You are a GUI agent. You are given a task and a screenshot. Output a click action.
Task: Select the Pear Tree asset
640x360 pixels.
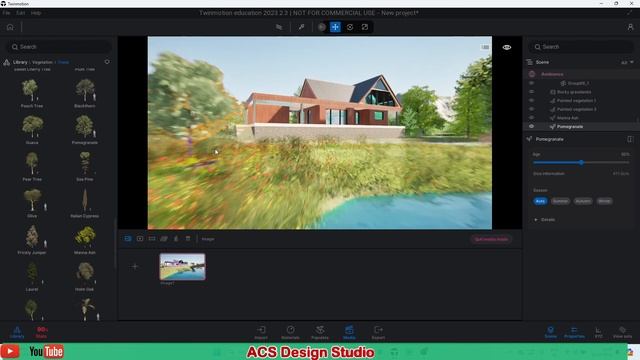[x=32, y=167]
